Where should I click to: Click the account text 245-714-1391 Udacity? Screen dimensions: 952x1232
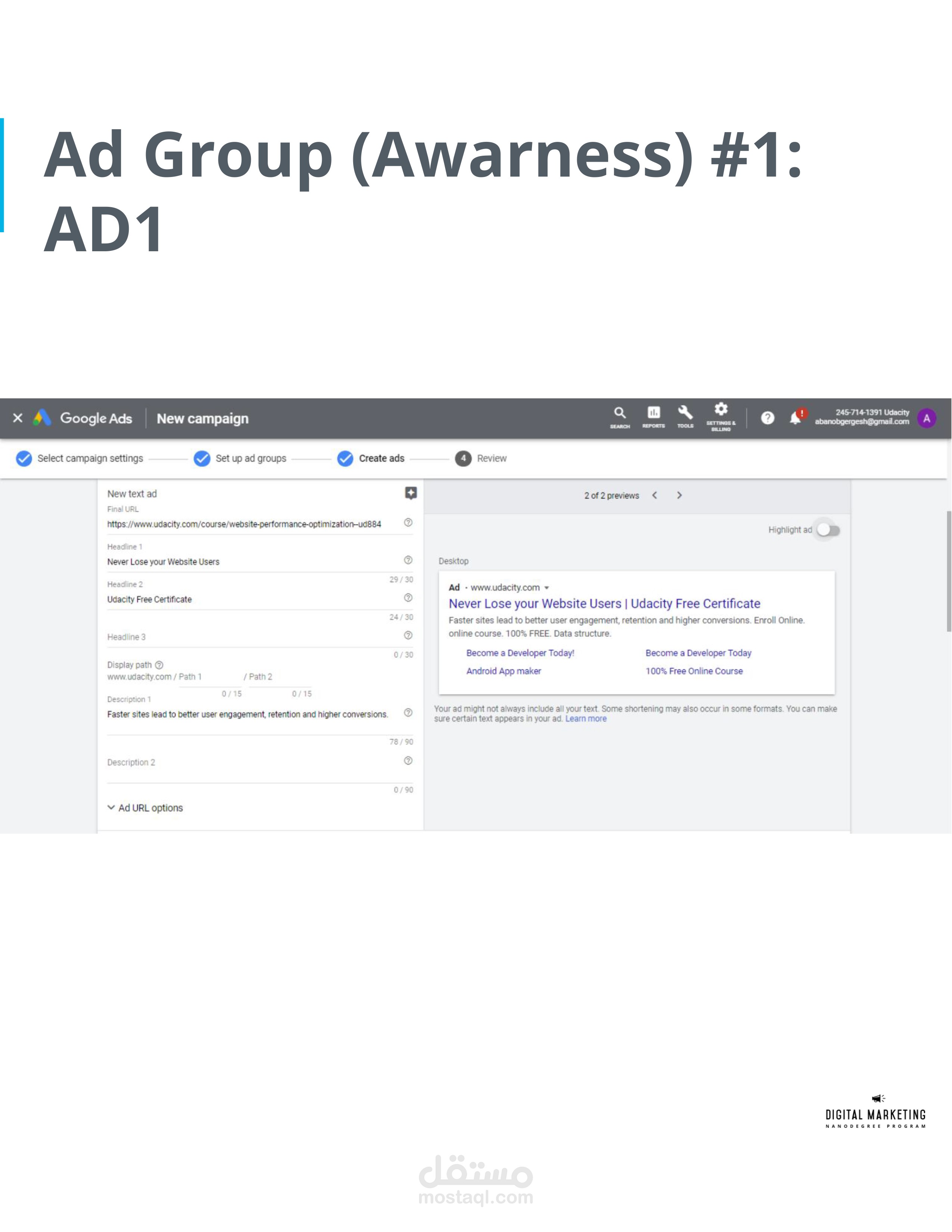872,413
